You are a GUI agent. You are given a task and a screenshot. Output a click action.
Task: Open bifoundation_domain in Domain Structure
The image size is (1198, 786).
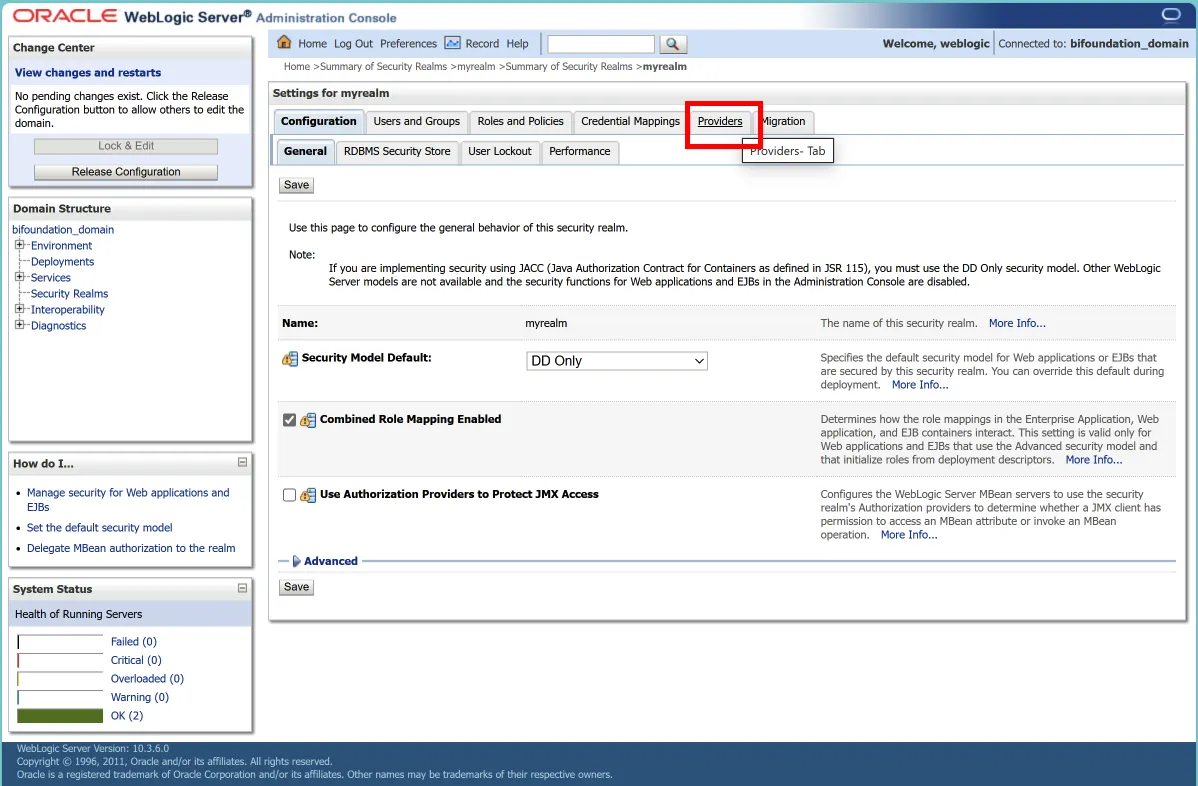pyautogui.click(x=63, y=229)
